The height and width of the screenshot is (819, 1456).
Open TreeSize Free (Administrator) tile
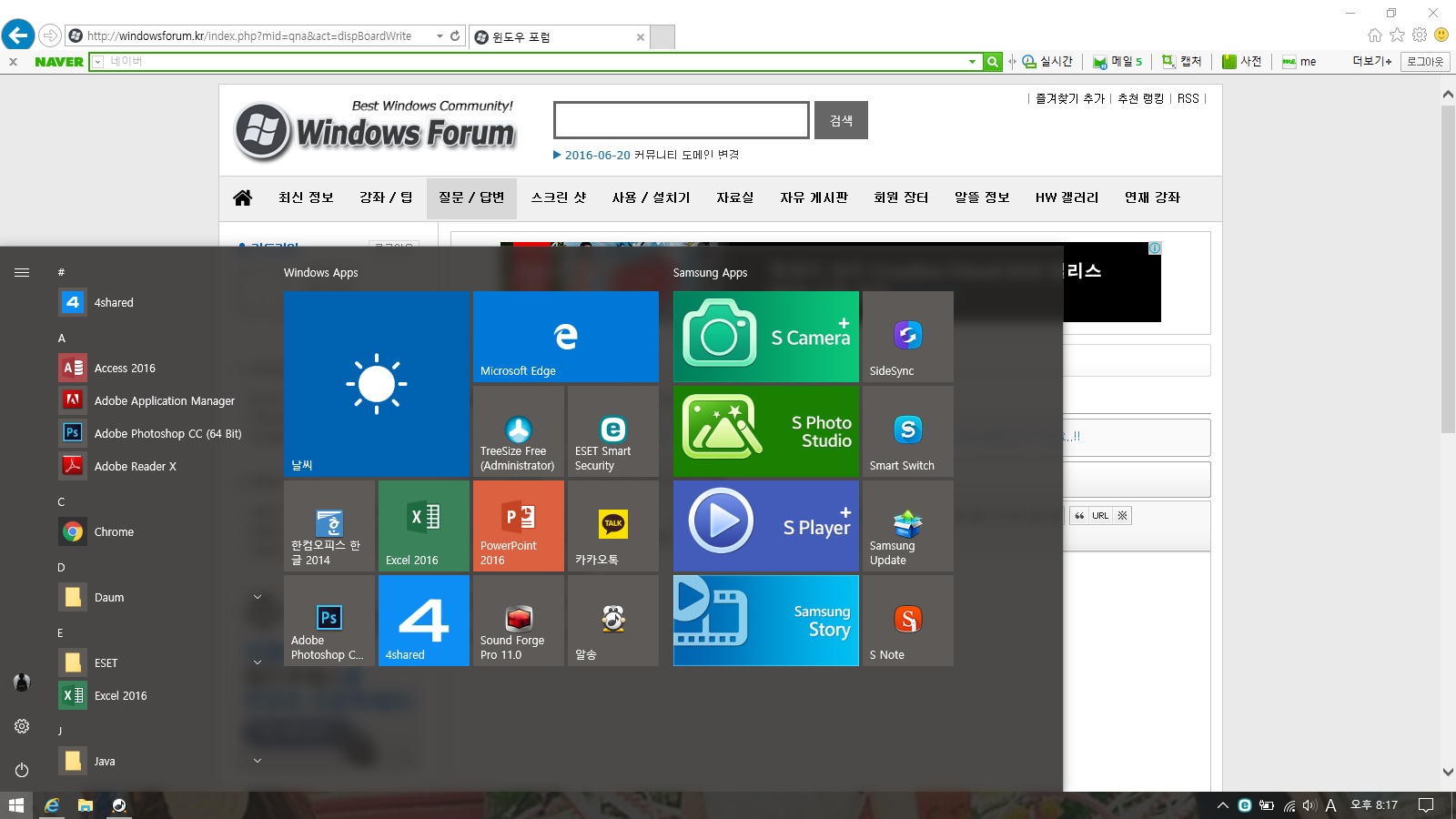click(x=518, y=431)
